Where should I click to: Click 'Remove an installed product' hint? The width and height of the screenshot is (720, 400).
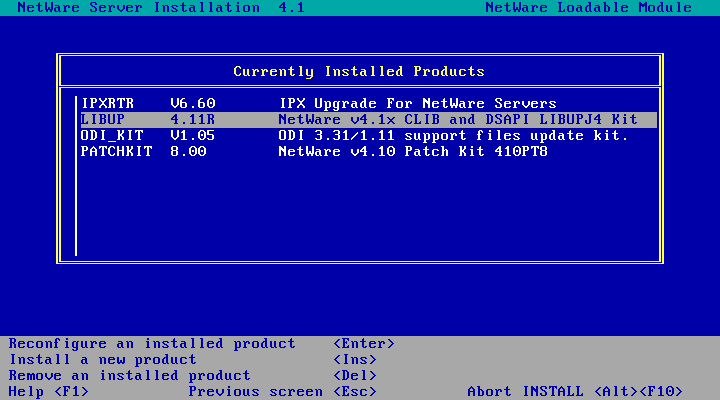pos(129,376)
